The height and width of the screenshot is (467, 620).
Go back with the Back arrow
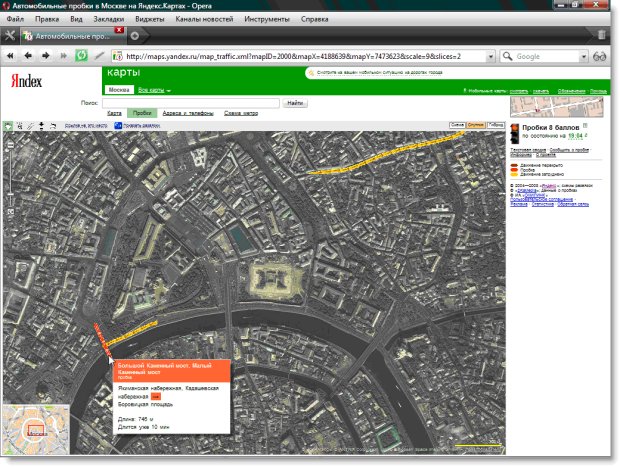coord(28,56)
